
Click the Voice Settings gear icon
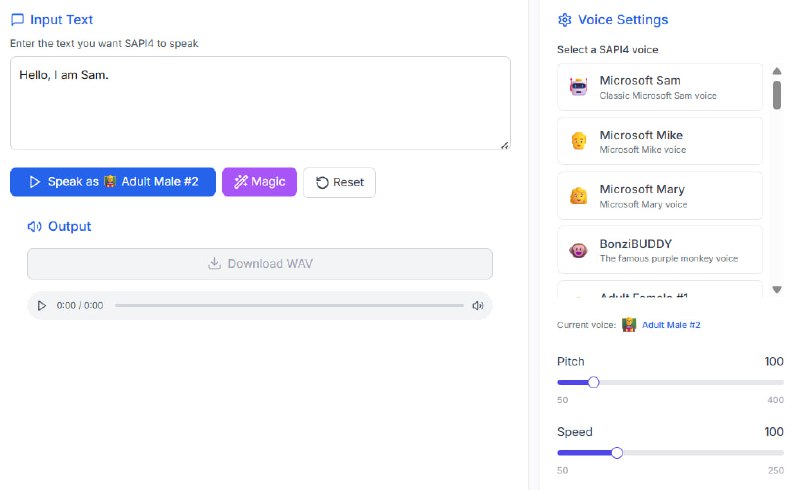coord(565,20)
